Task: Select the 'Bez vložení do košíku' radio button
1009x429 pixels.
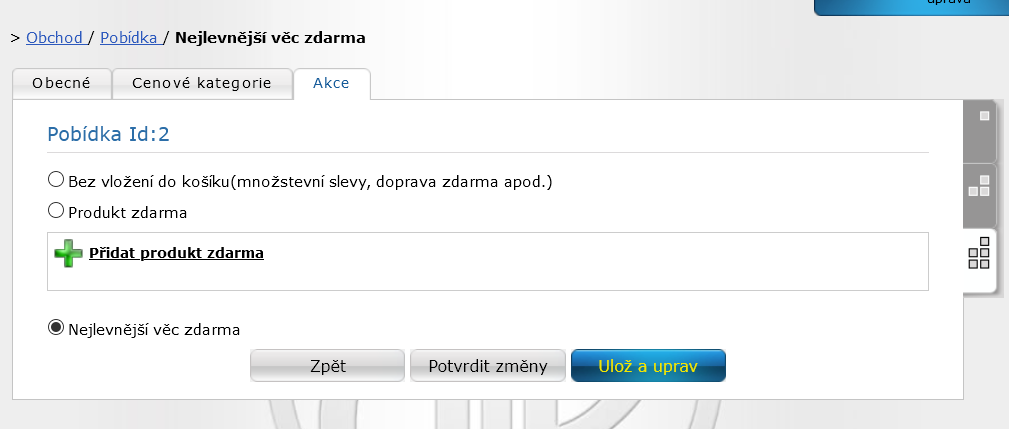Action: point(56,179)
